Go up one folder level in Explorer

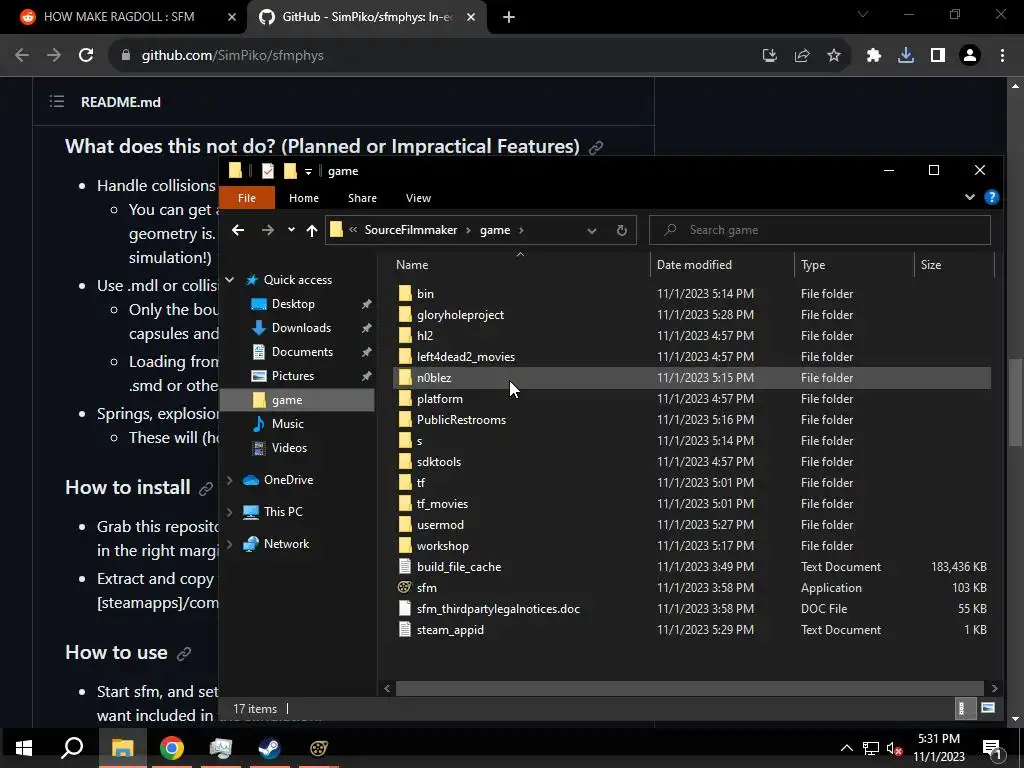coord(312,230)
